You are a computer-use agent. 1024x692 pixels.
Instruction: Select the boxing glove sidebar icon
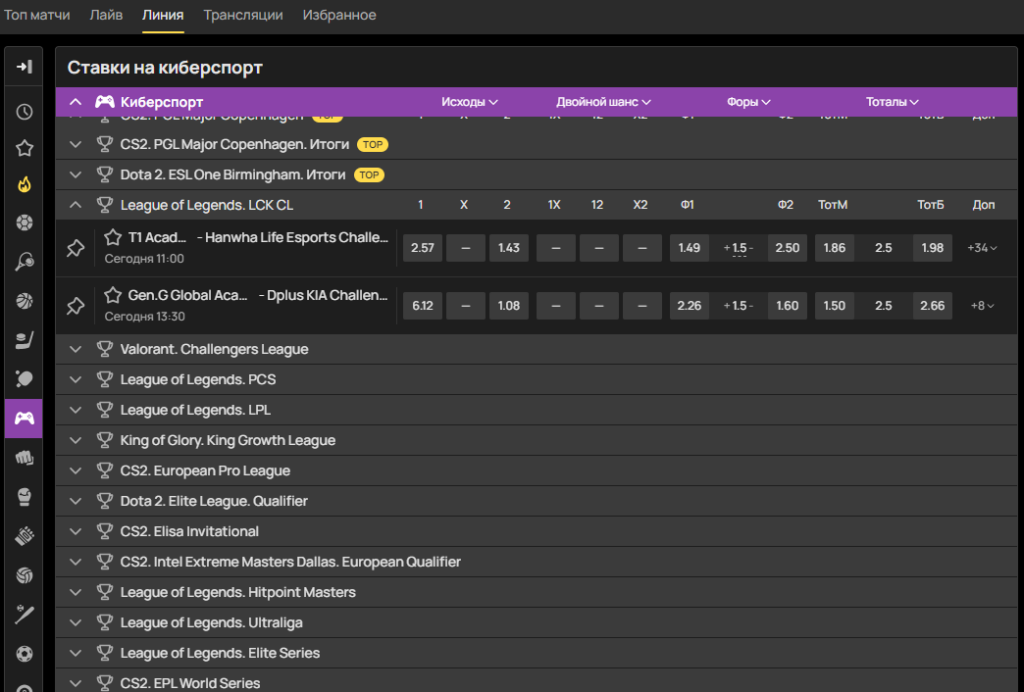24,497
